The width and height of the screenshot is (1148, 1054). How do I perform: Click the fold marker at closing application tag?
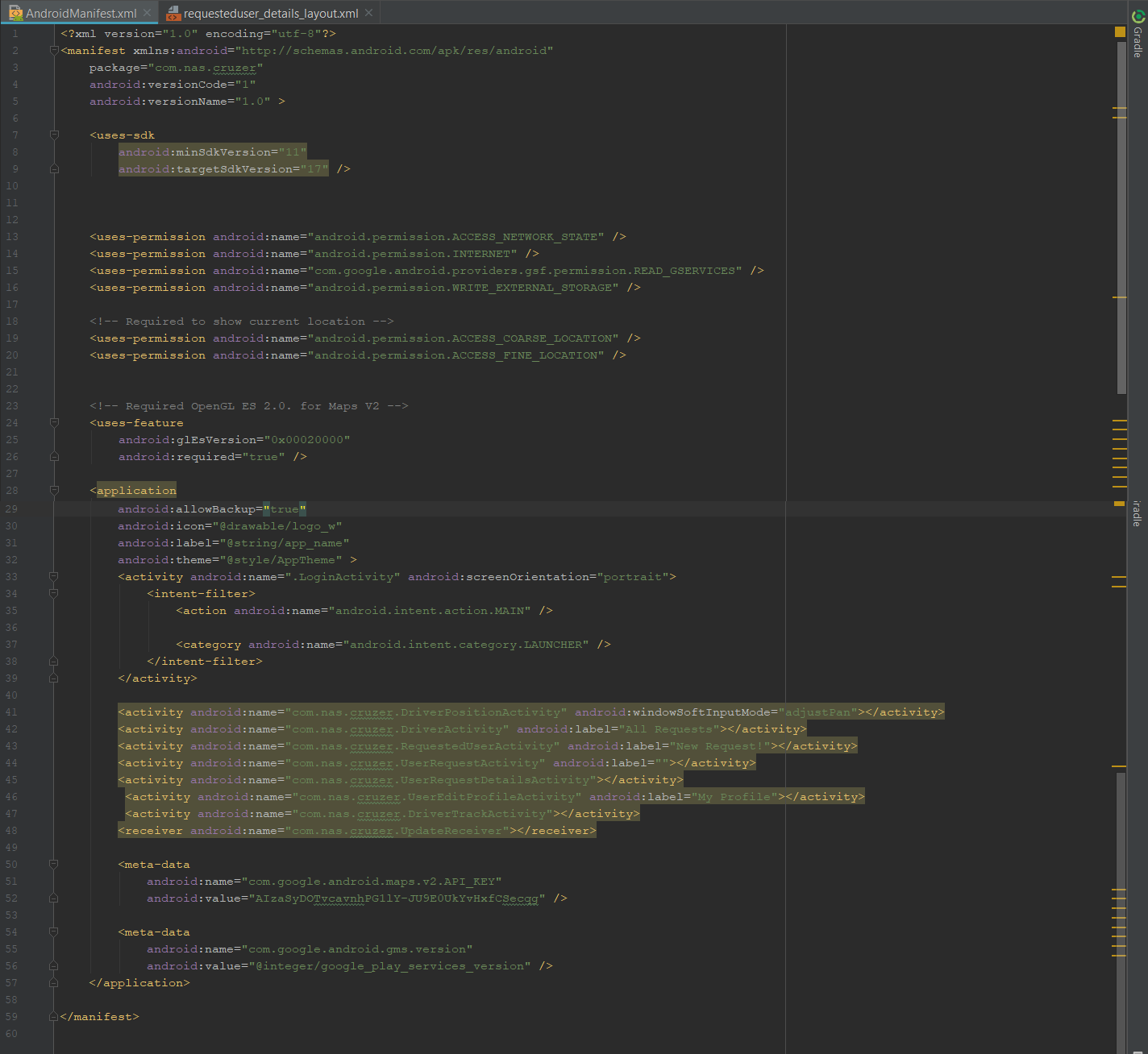click(54, 982)
